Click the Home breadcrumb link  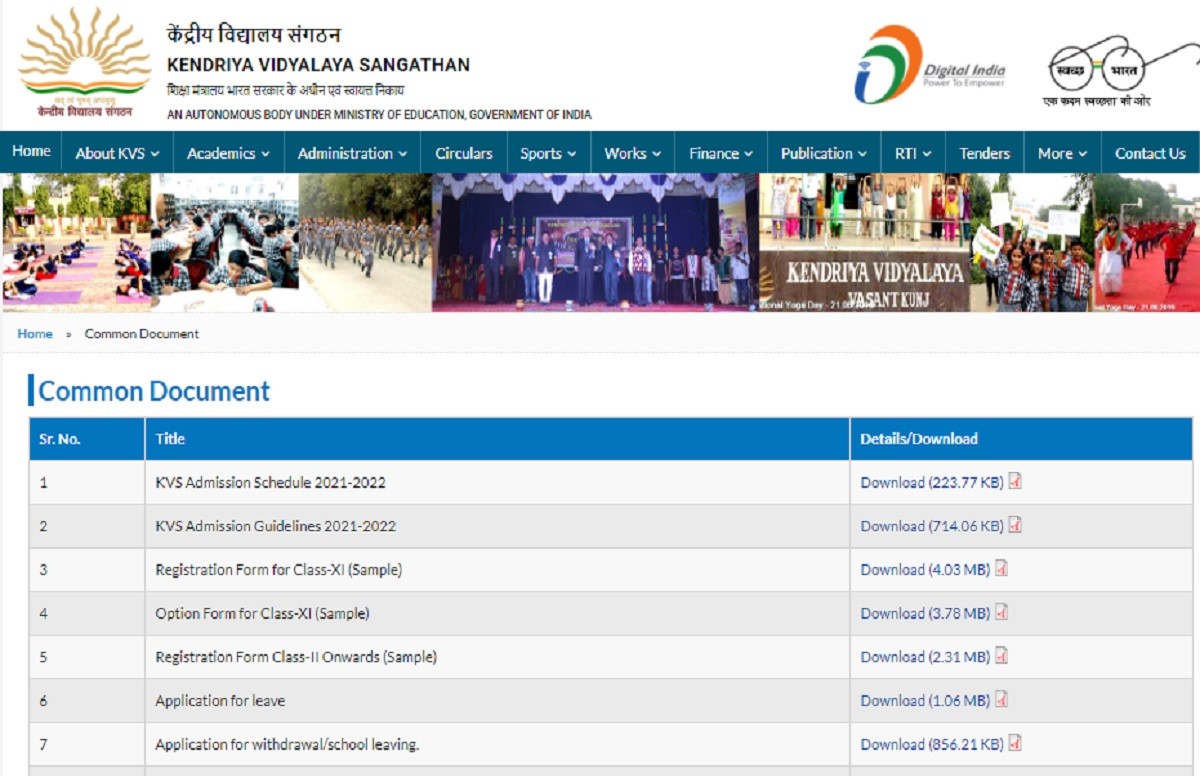click(35, 334)
